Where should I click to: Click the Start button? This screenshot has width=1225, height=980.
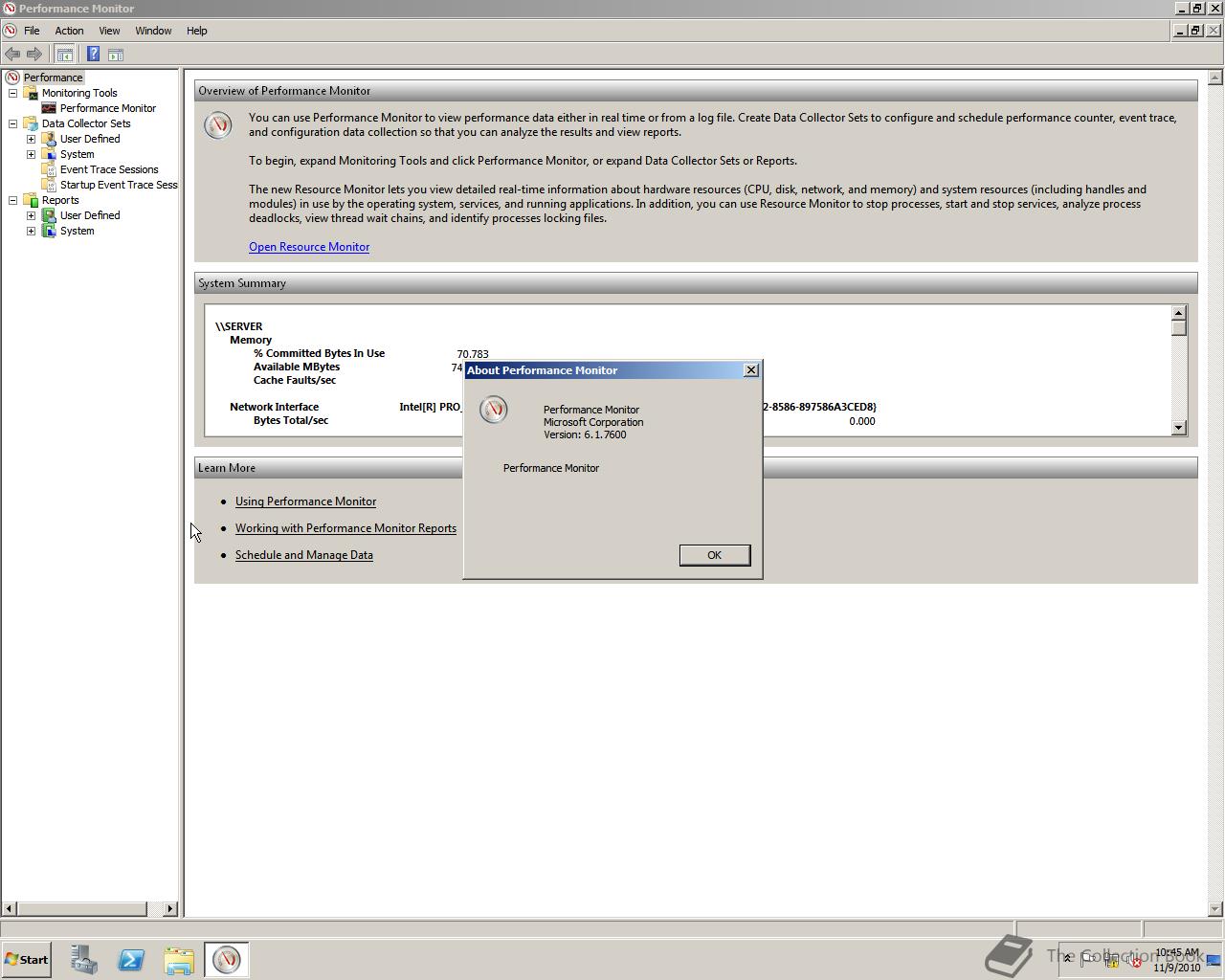point(27,960)
